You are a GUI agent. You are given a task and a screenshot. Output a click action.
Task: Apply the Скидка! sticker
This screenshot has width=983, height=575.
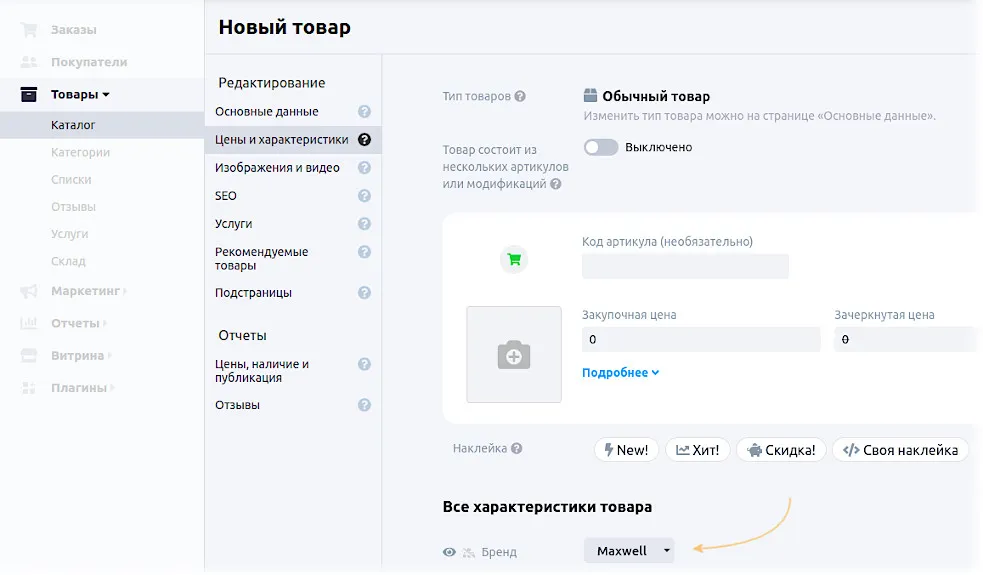pos(781,450)
